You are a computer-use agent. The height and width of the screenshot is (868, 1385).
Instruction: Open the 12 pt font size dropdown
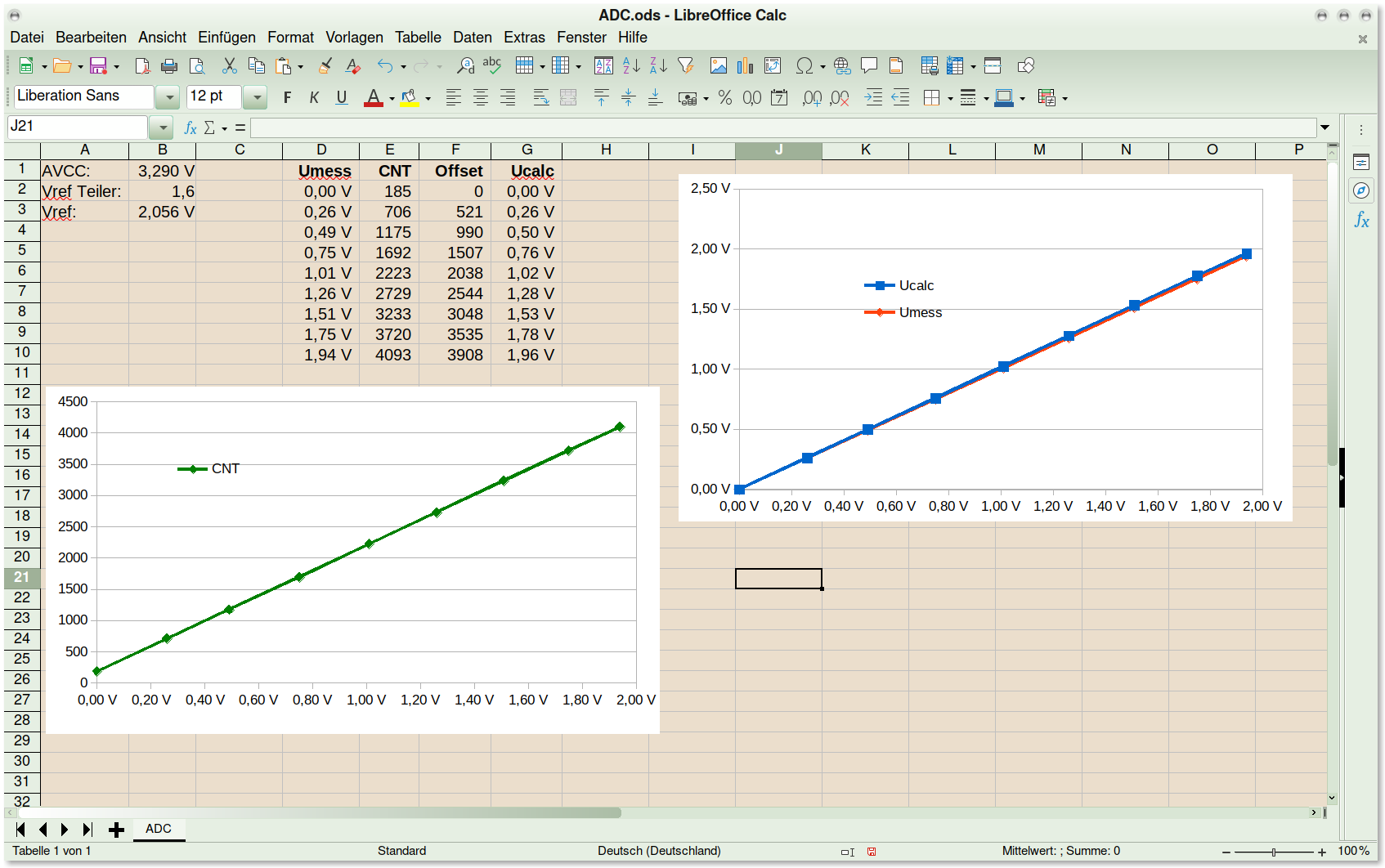pos(257,98)
